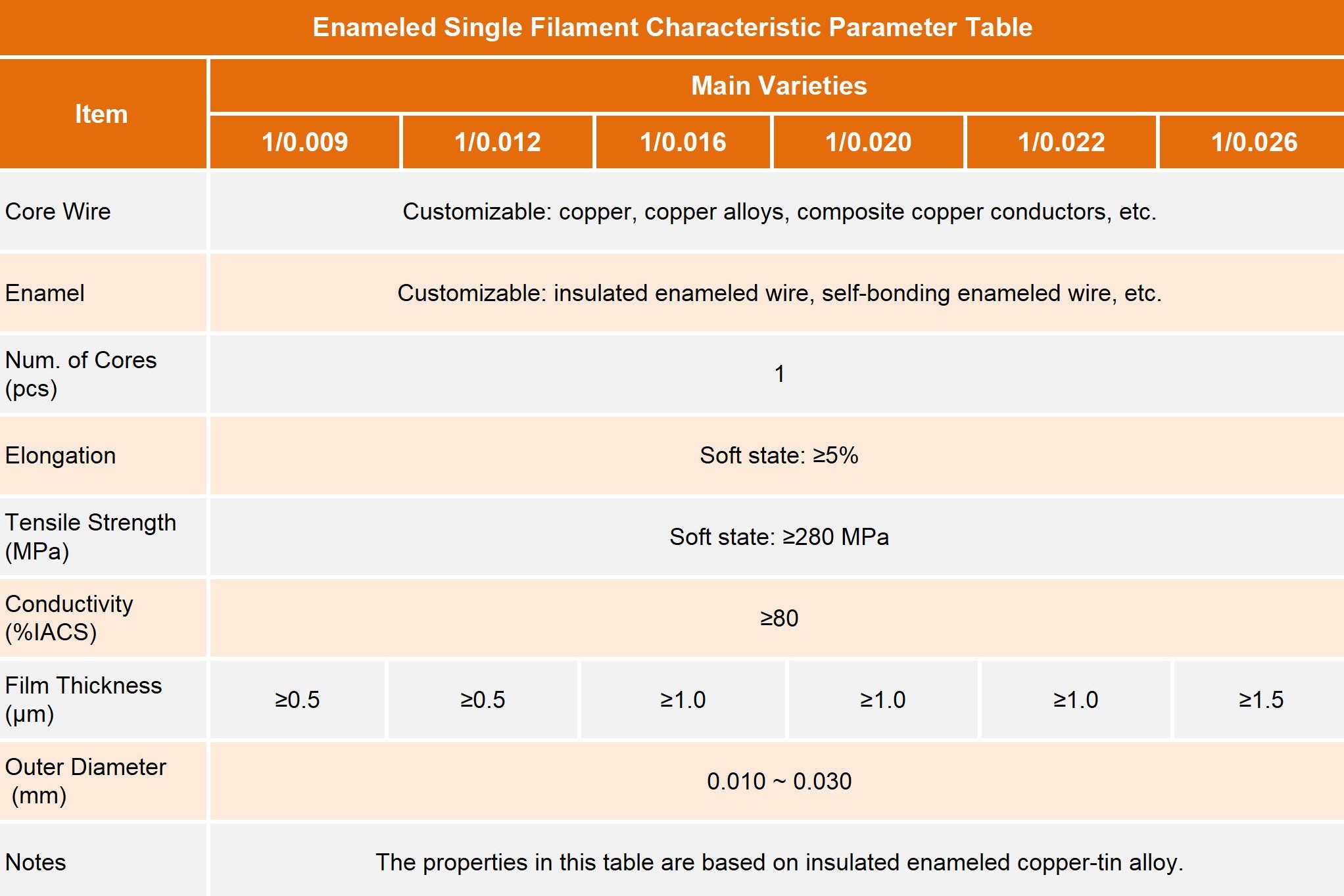Click the 'Soft state: ≥5%' elongation value
Viewport: 1344px width, 896px height.
coord(779,456)
